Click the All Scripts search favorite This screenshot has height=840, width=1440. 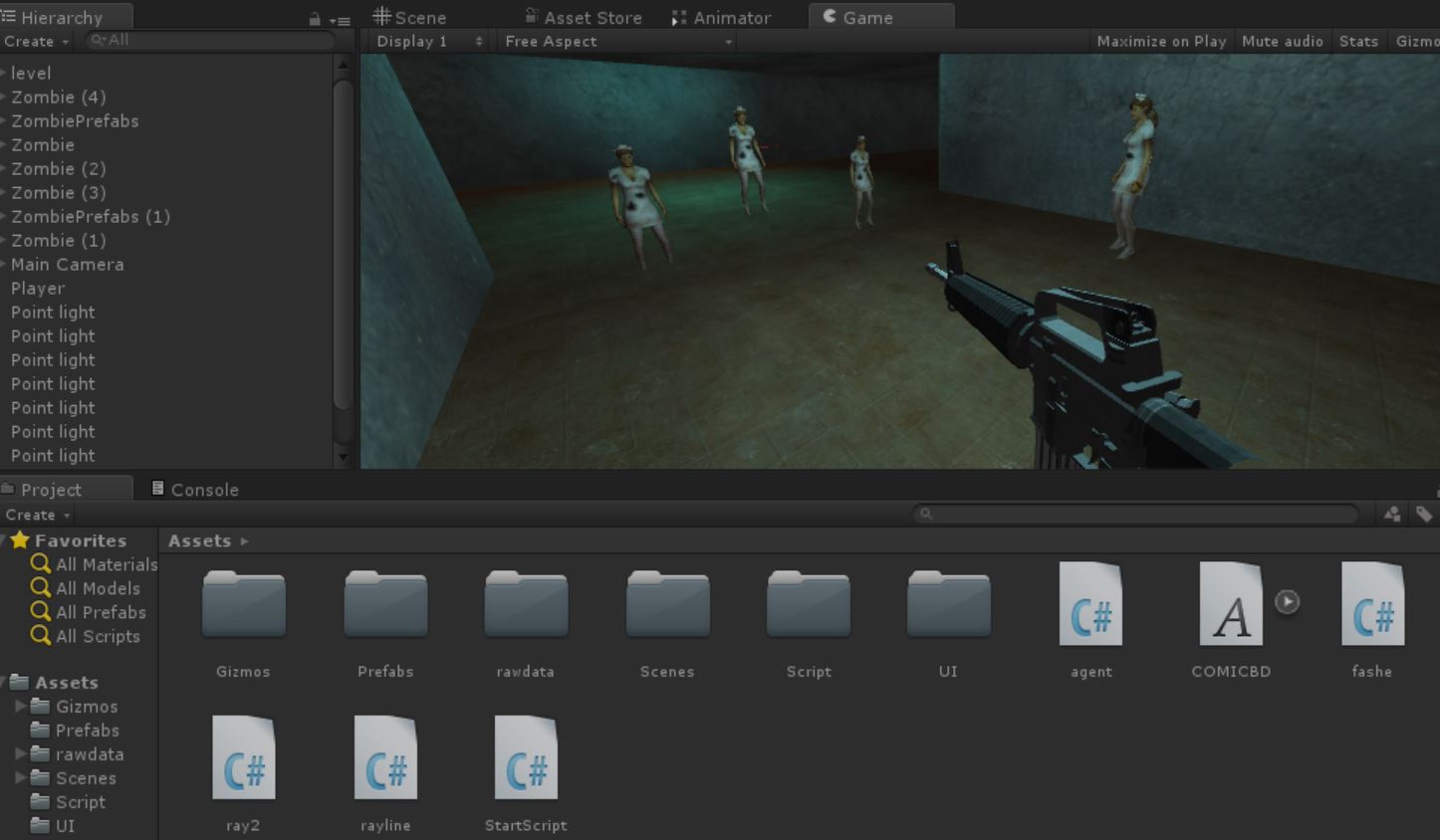pyautogui.click(x=86, y=636)
